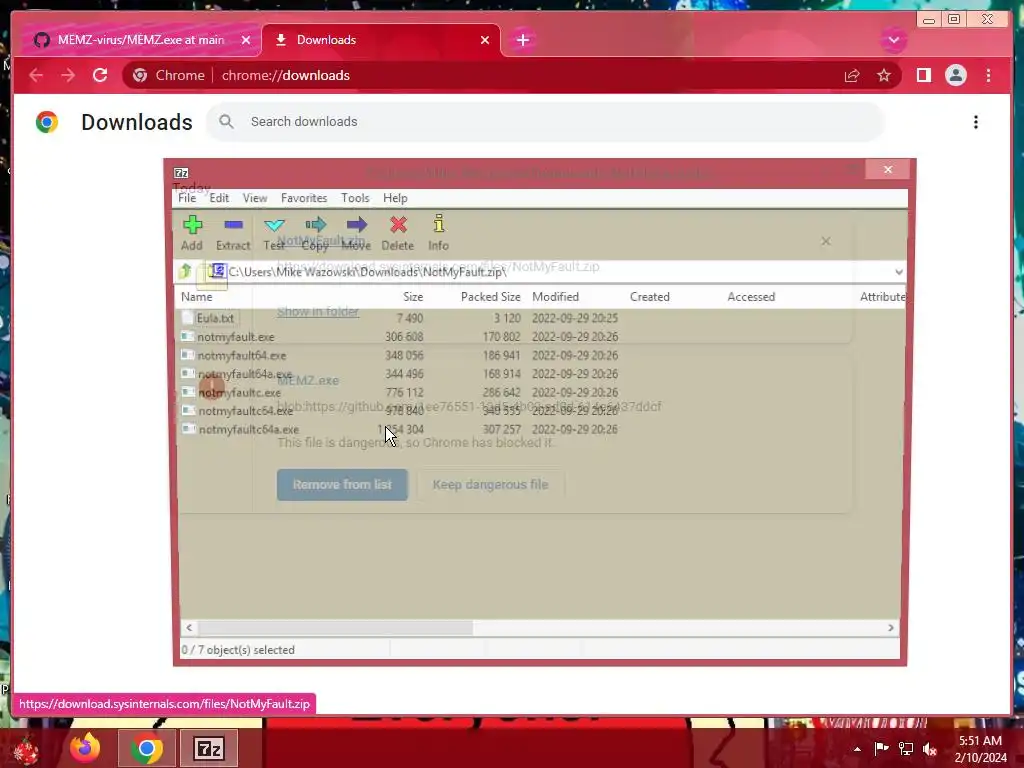Sort by Name column header

[x=197, y=296]
